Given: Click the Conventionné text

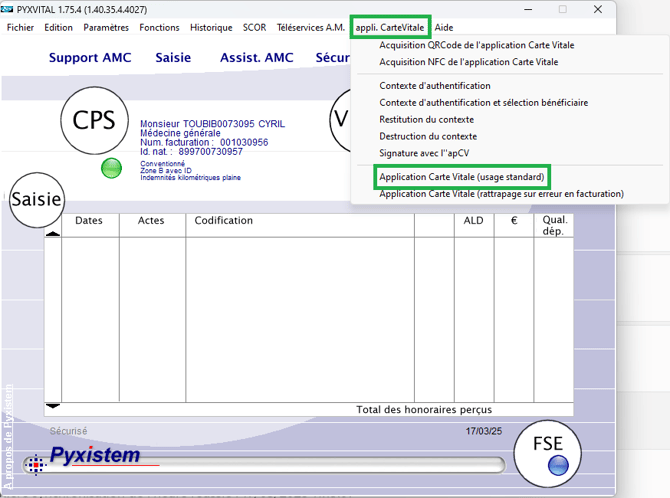Looking at the screenshot, I should pos(162,164).
